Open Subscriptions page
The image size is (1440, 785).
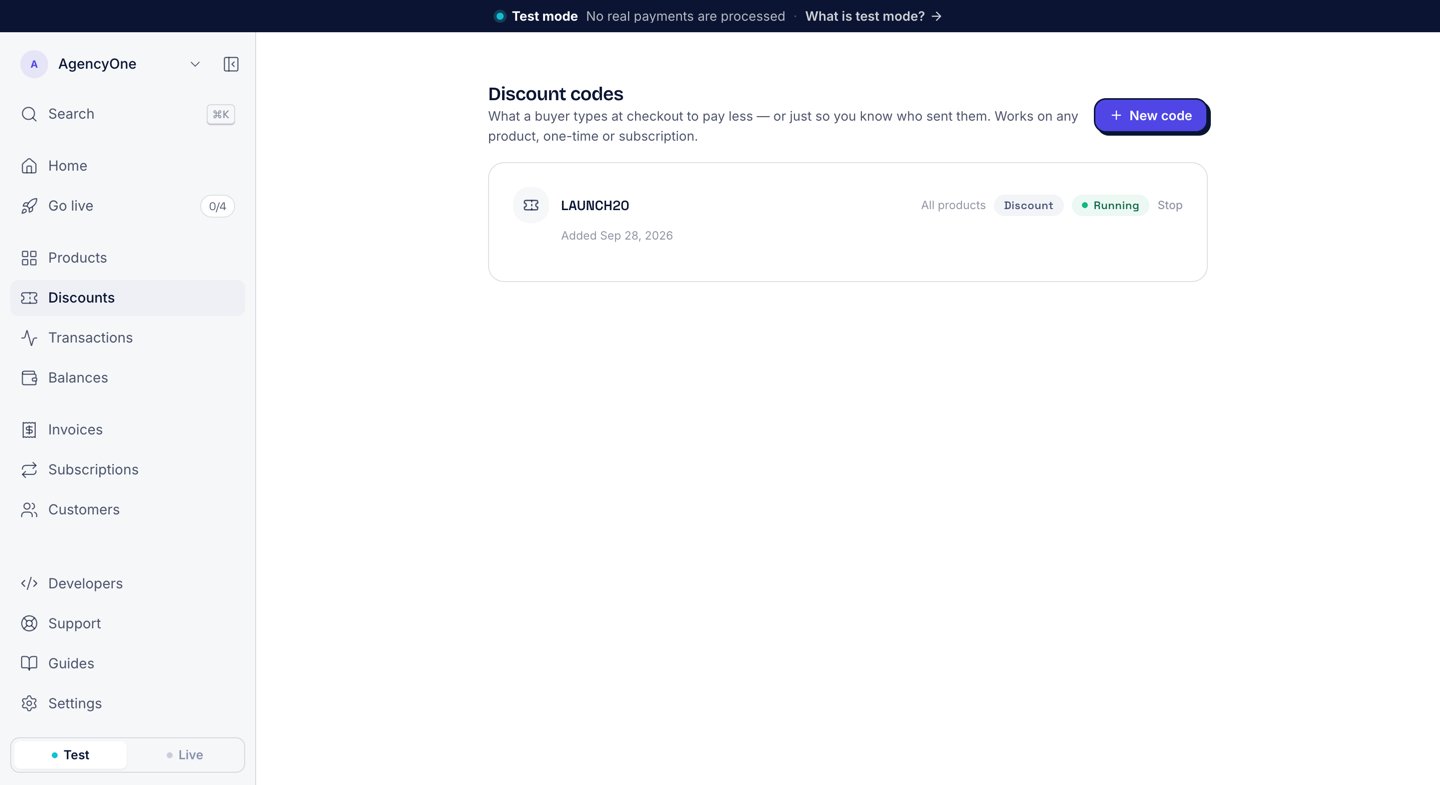click(x=127, y=470)
